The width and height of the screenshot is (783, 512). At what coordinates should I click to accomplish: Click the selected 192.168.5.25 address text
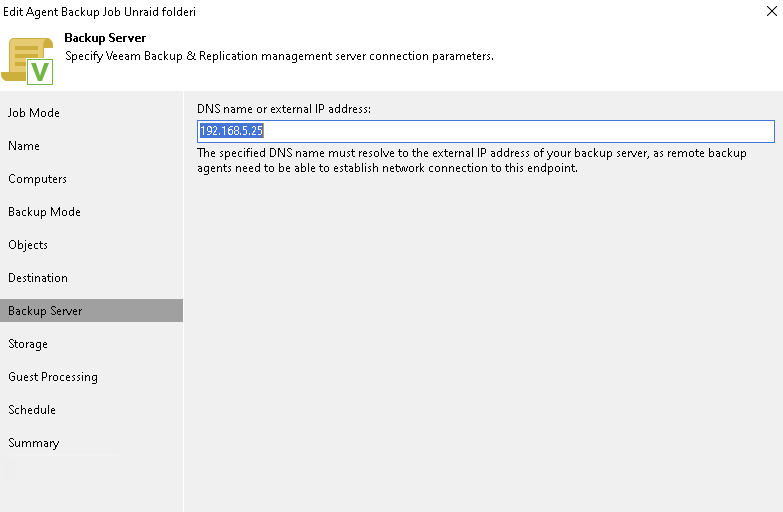[231, 131]
